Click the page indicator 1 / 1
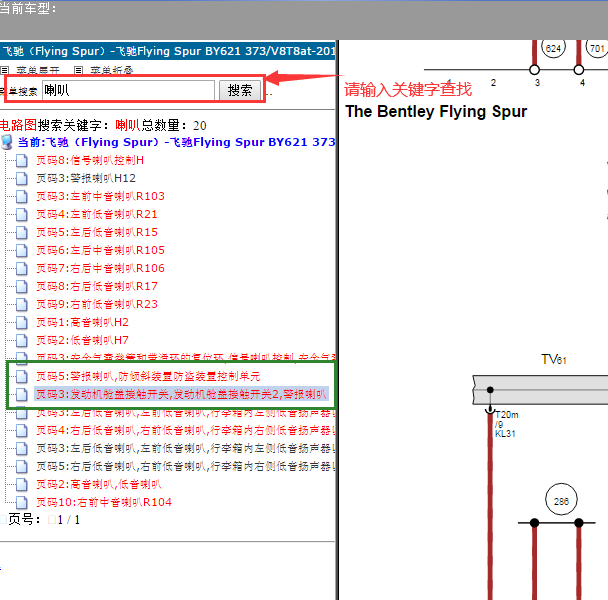Viewport: 608px width, 600px height. point(69,520)
